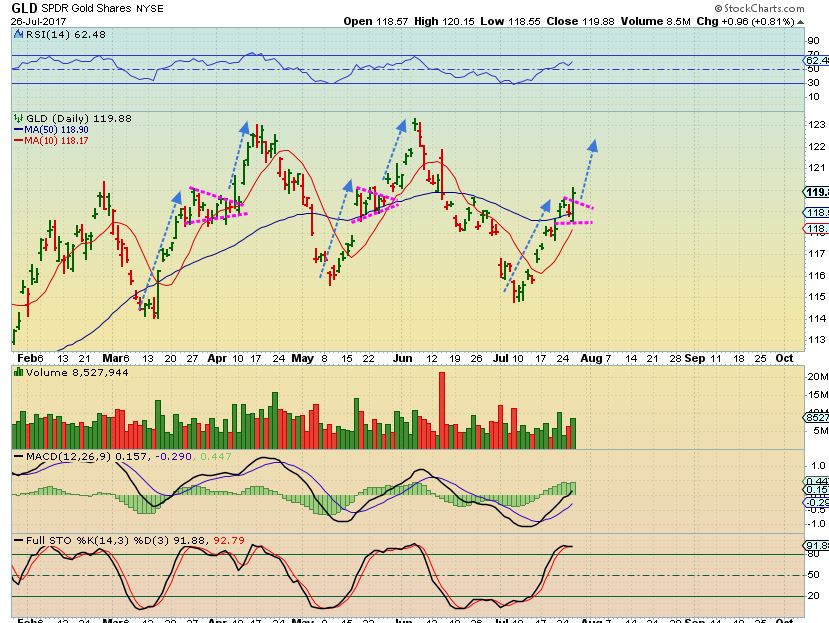829x623 pixels.
Task: Click the header Volume value 8.5M
Action: (x=678, y=22)
